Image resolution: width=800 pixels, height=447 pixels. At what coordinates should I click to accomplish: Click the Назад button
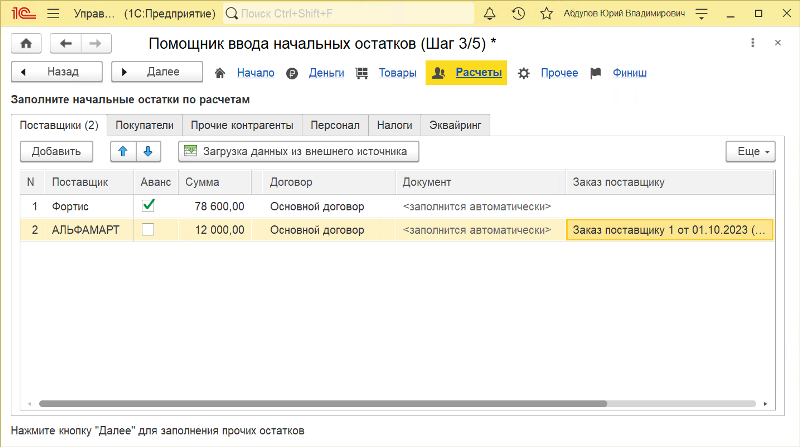point(57,72)
